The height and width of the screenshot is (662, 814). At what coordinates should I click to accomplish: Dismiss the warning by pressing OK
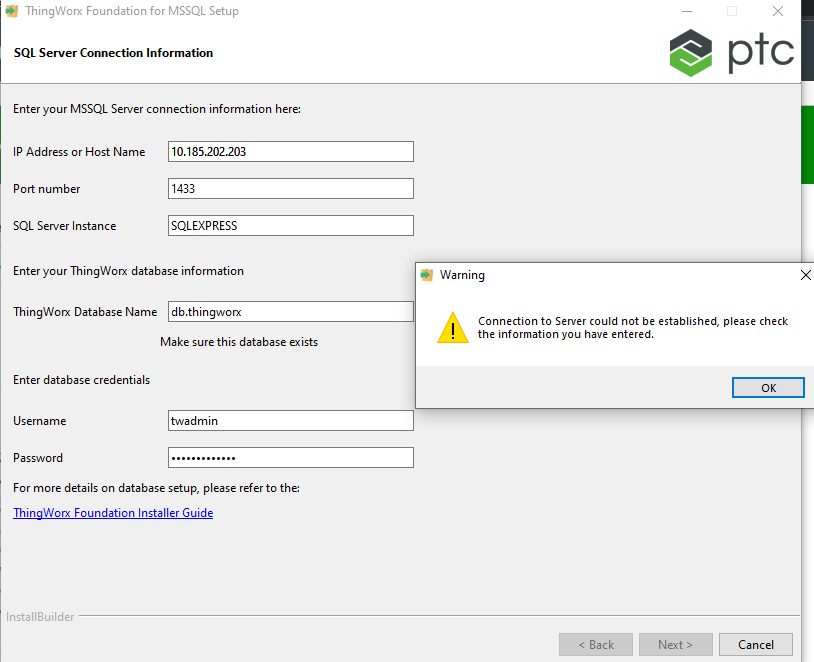(768, 387)
